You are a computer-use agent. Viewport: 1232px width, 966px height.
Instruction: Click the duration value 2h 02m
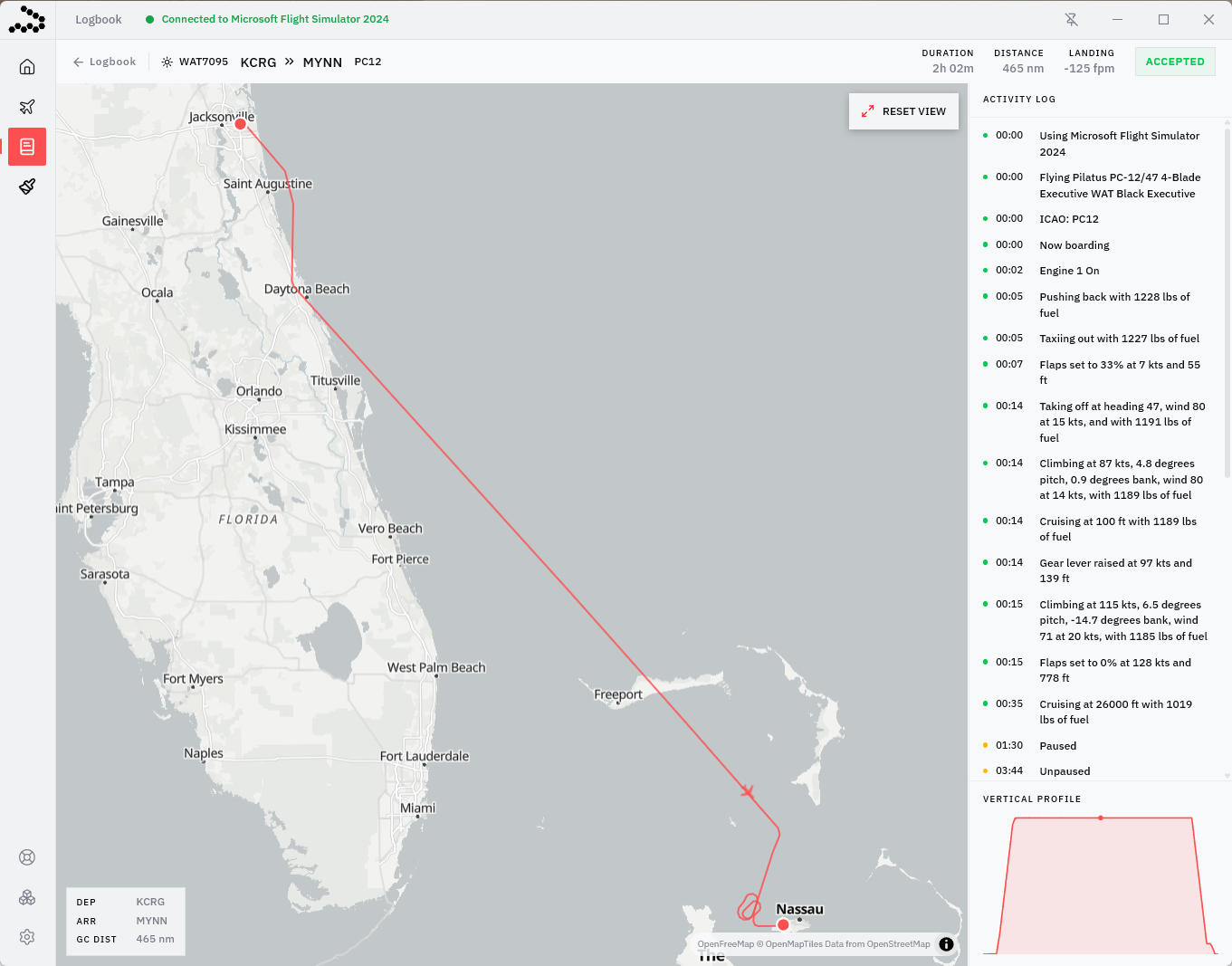953,69
